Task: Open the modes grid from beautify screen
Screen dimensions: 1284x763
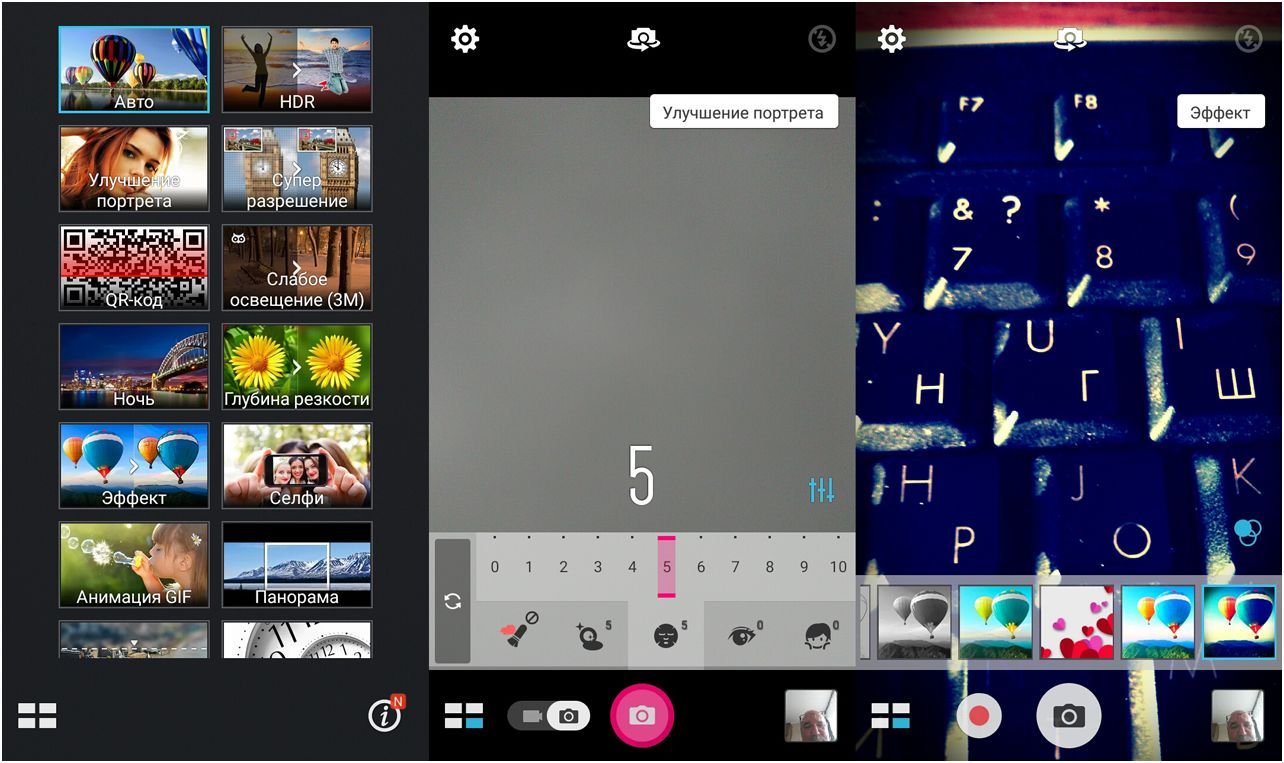Action: point(464,716)
